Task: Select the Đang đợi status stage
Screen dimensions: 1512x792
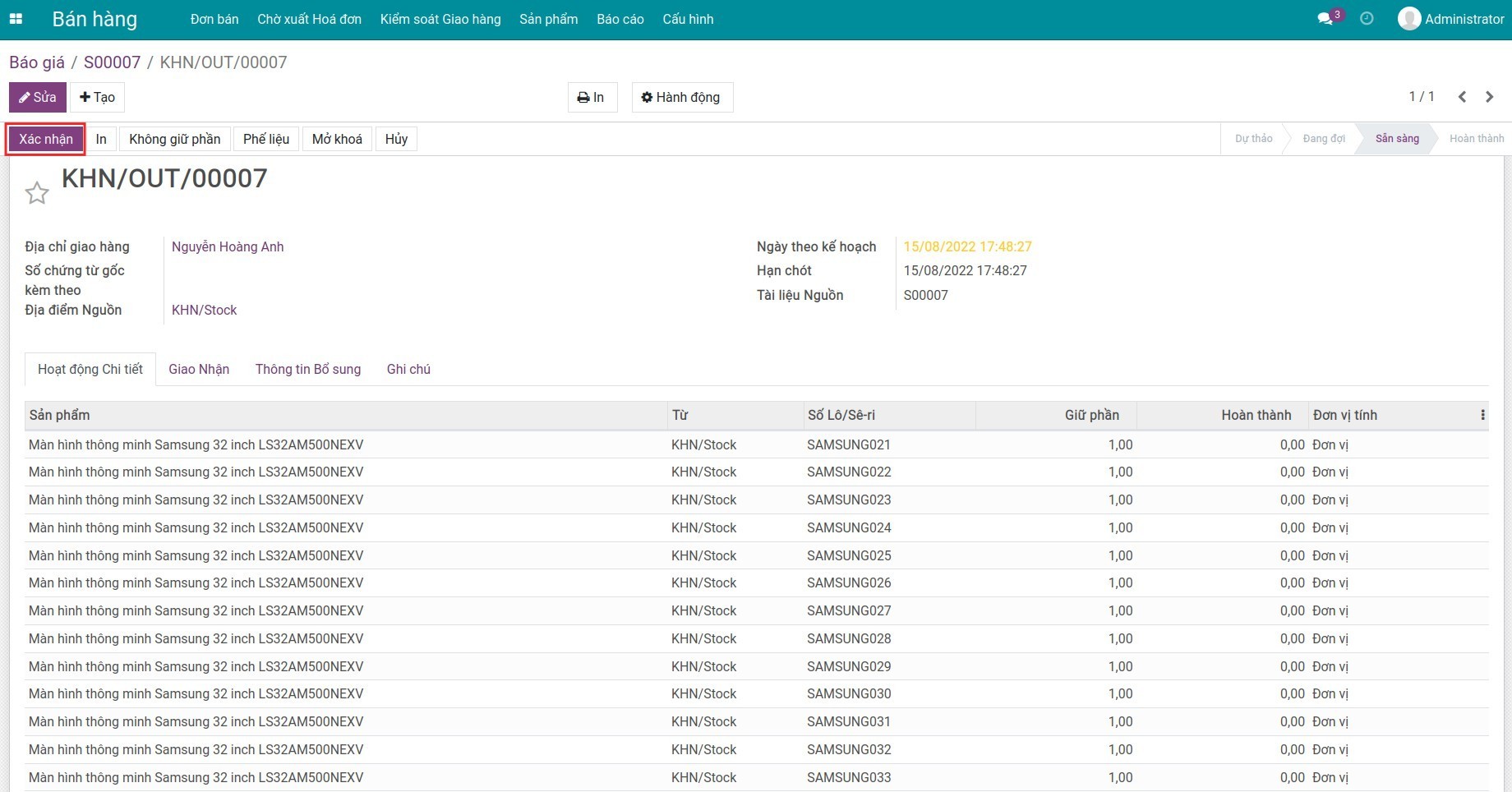Action: click(1324, 138)
